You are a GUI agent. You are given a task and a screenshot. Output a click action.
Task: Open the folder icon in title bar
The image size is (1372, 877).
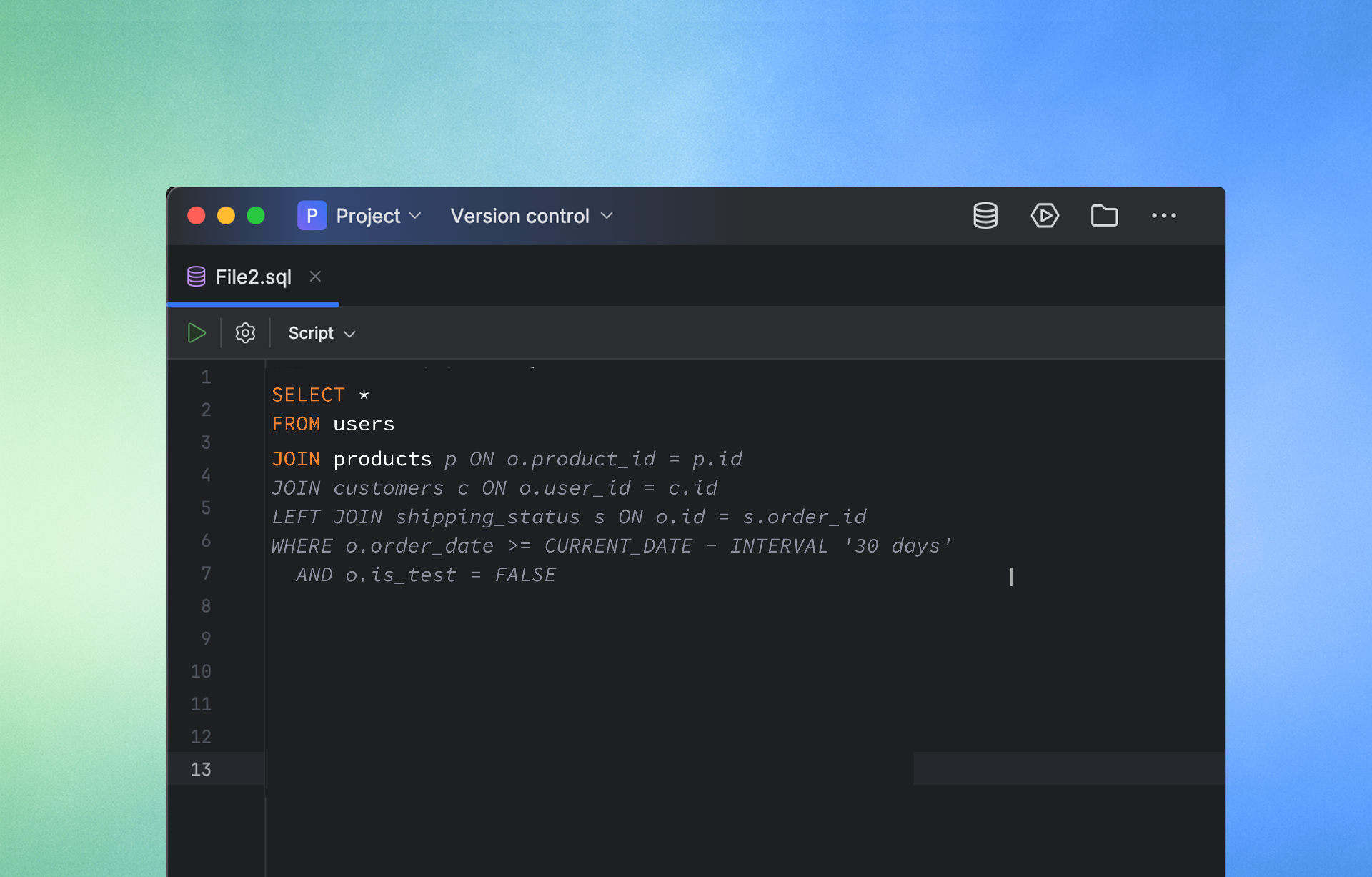coord(1104,215)
